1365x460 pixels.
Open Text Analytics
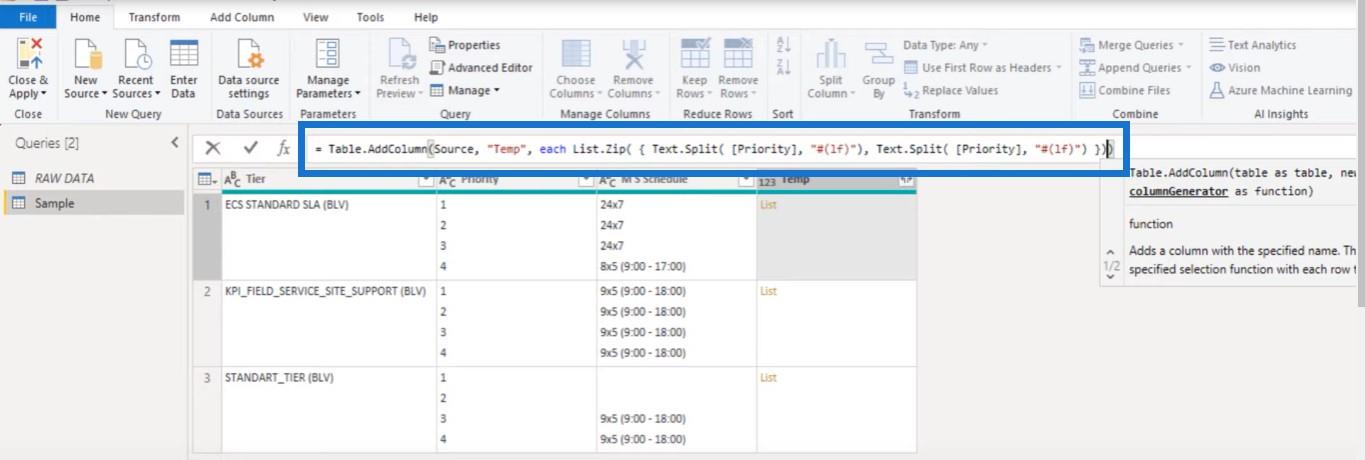pyautogui.click(x=1252, y=45)
